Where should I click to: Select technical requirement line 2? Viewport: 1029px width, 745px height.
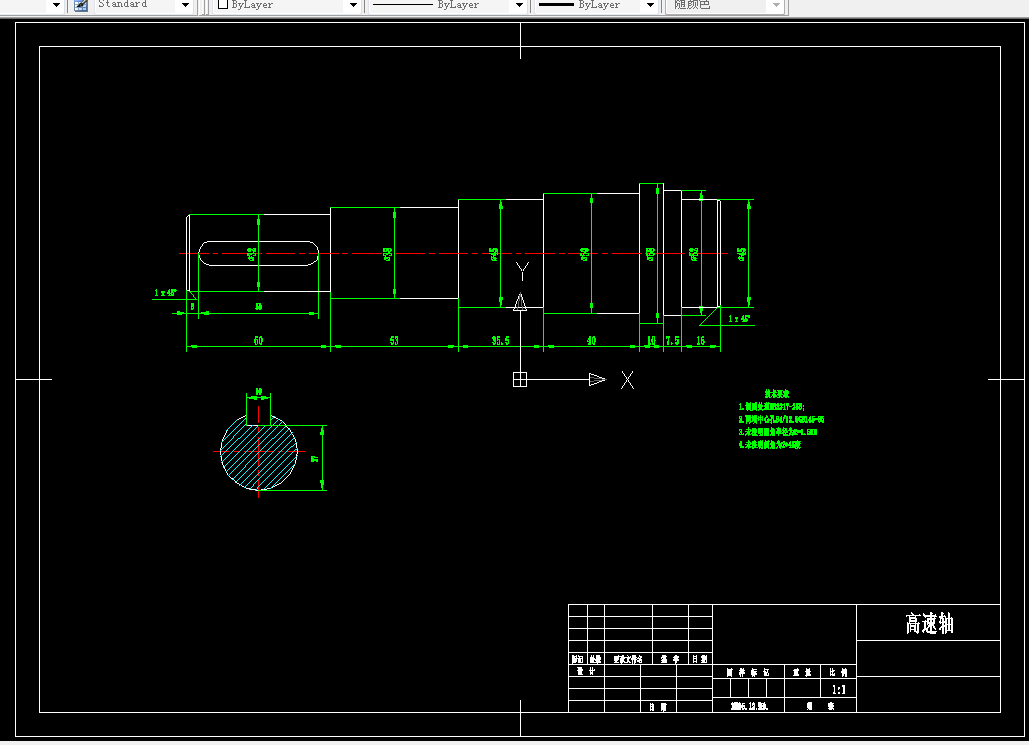[781, 419]
